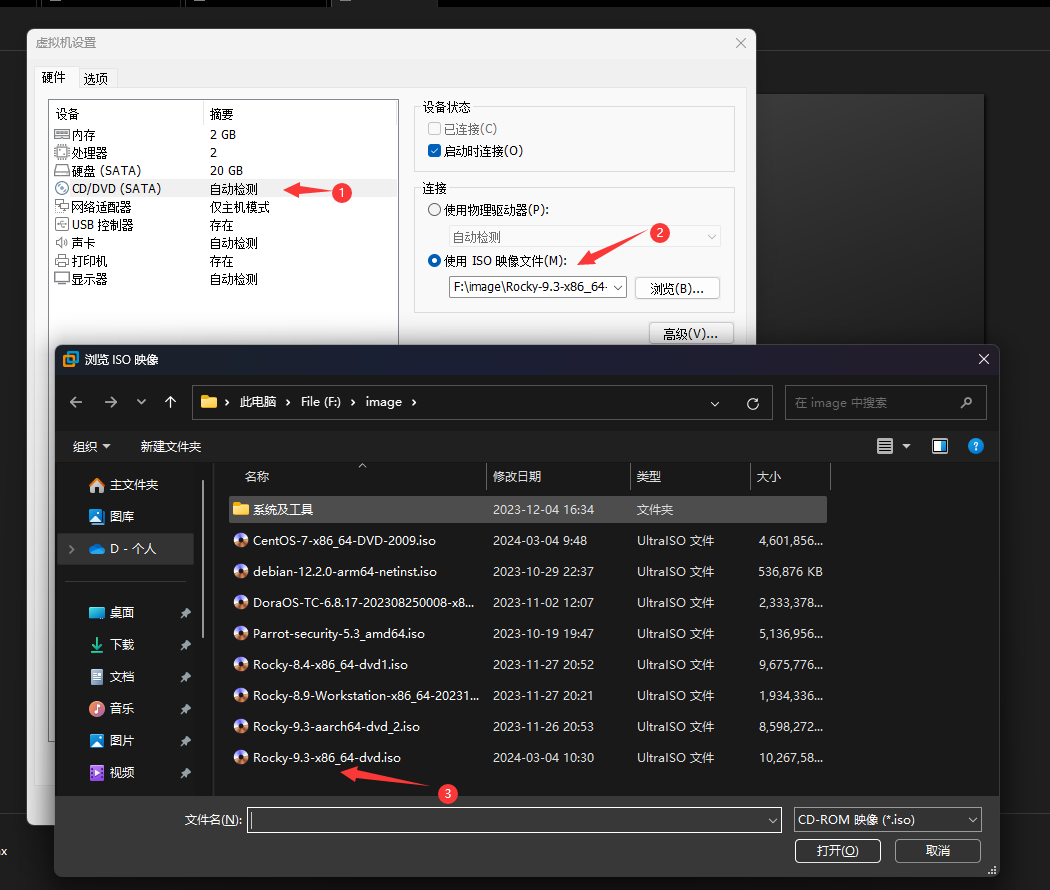Open 下载 downloads in the sidebar
Screen dimensions: 1050x890
112,644
